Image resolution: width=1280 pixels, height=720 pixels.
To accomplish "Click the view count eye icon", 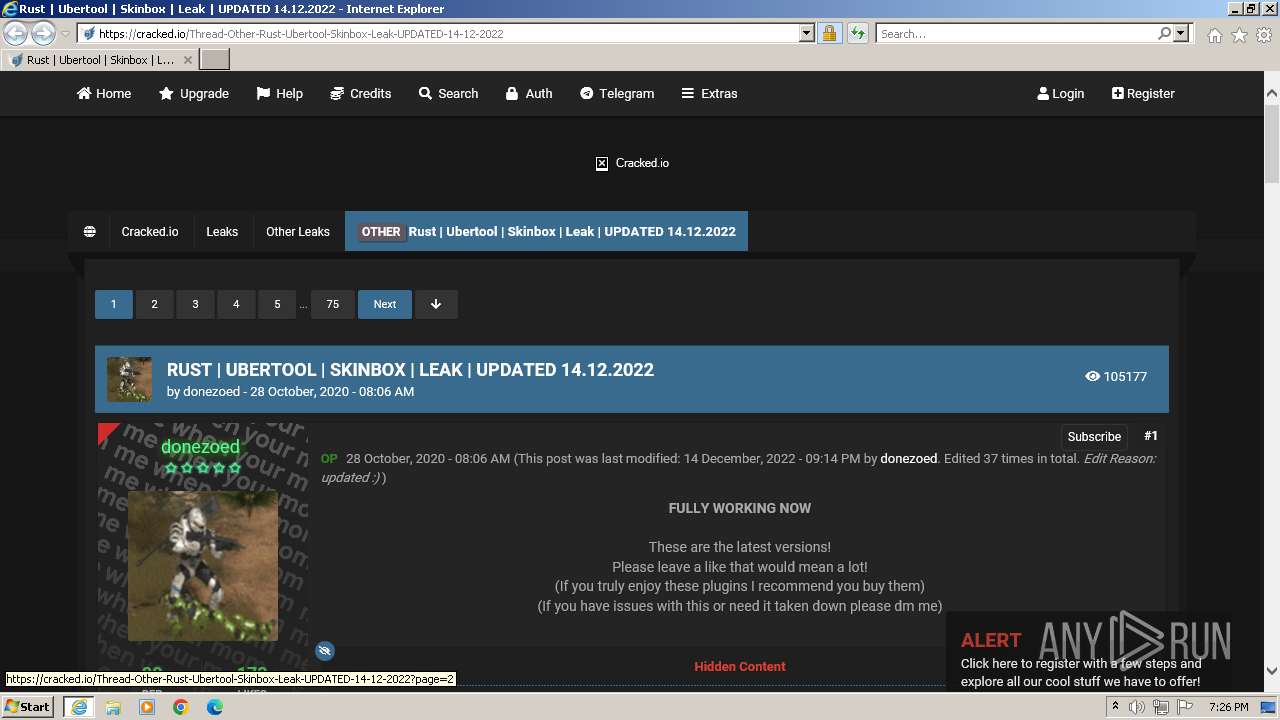I will coord(1092,376).
